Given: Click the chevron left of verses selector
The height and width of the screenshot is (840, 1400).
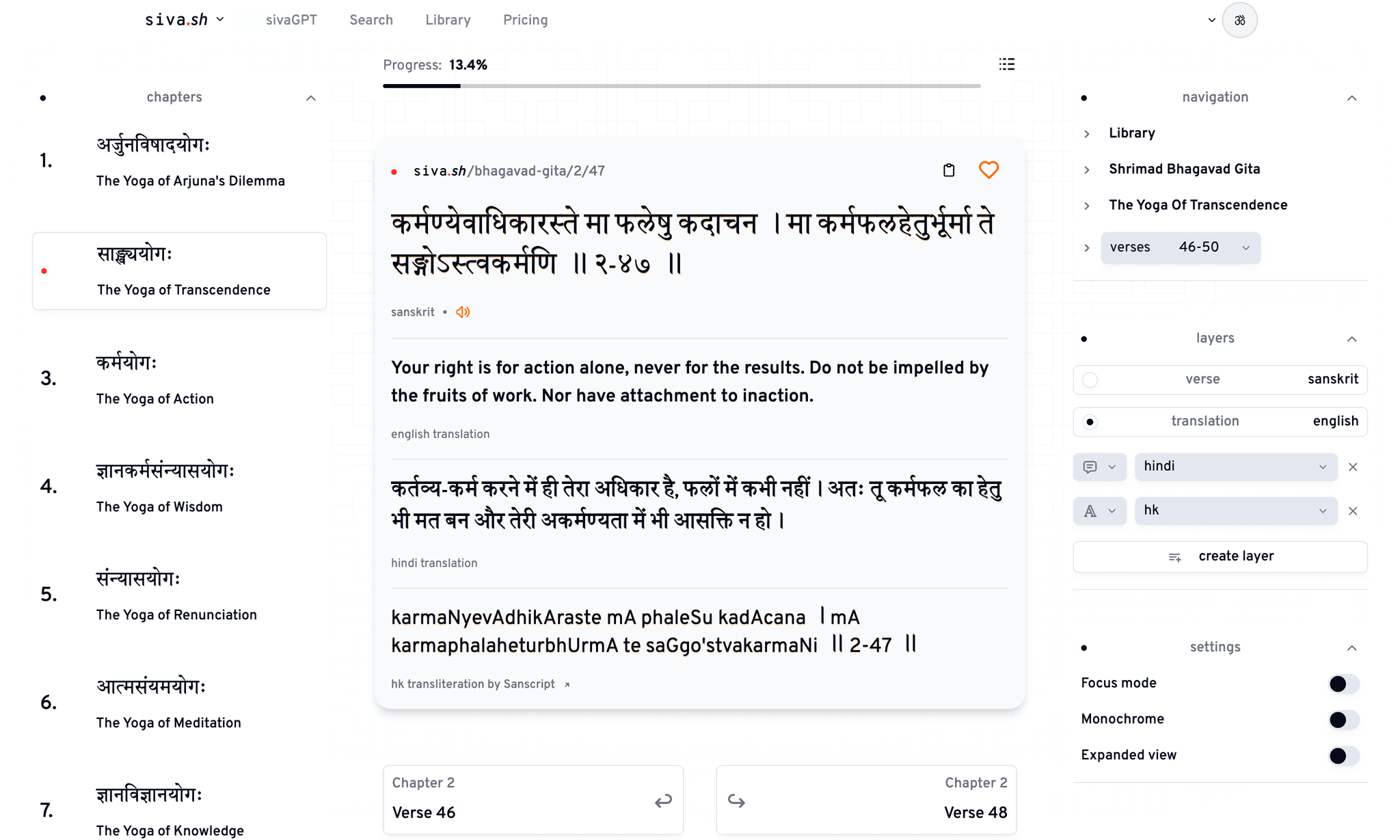Looking at the screenshot, I should click(1087, 248).
